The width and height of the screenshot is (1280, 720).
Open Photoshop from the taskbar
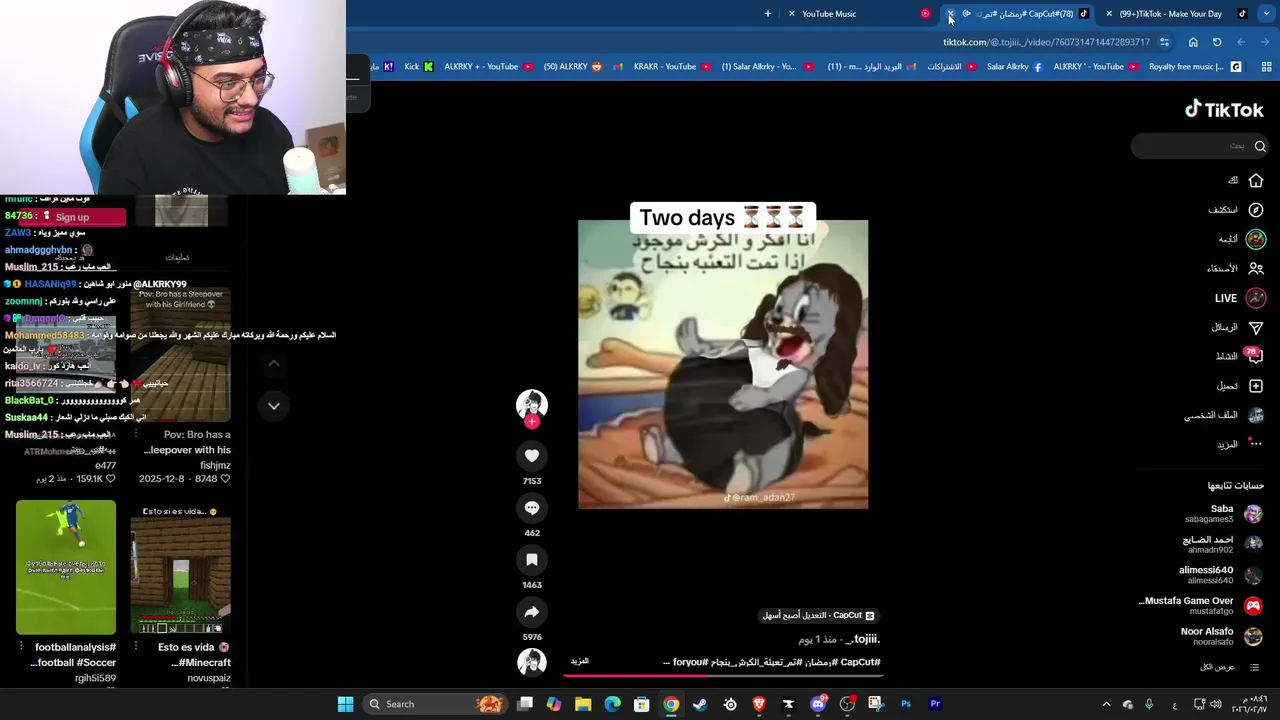[x=906, y=704]
